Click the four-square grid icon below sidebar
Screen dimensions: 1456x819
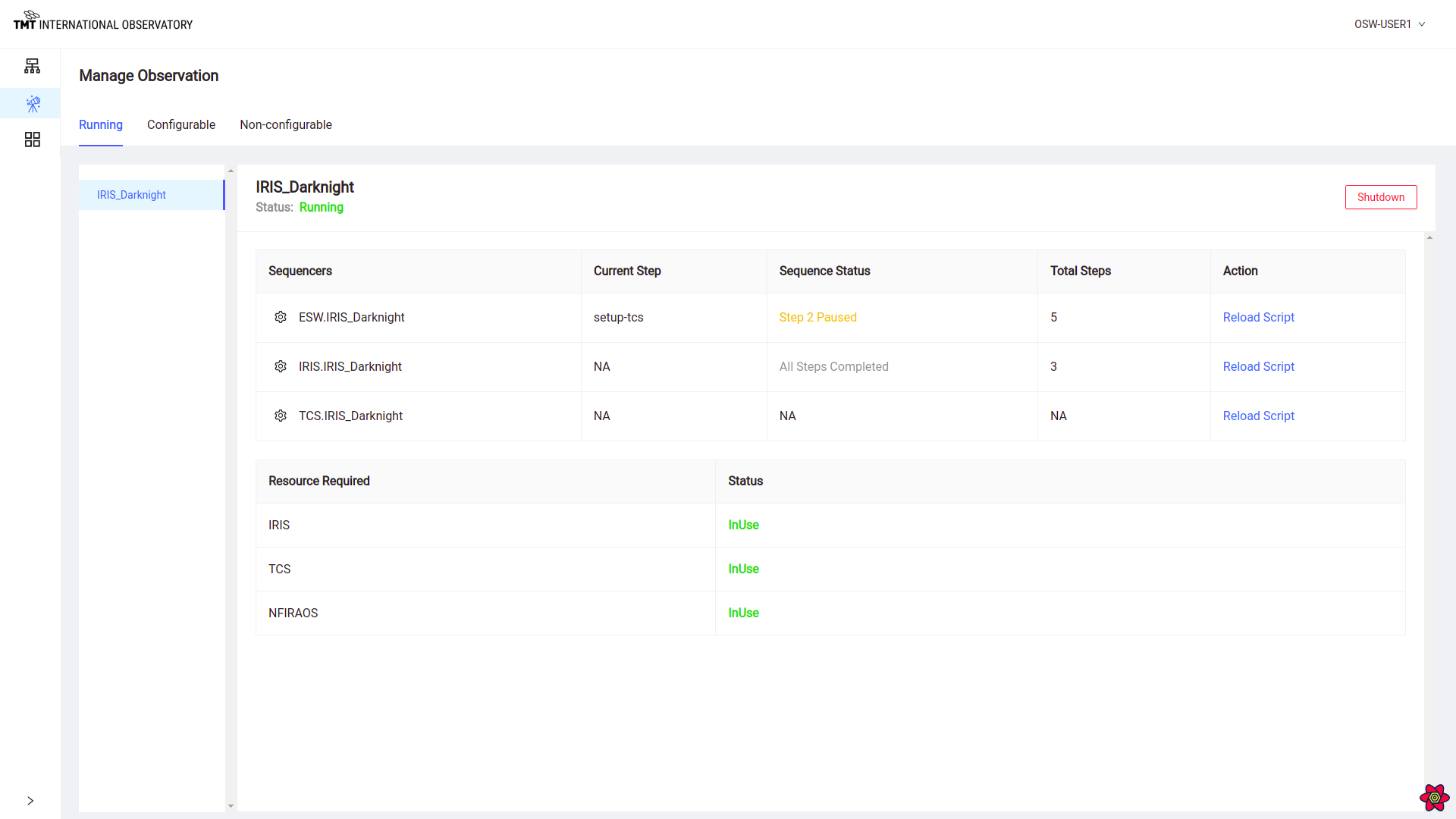click(x=32, y=139)
